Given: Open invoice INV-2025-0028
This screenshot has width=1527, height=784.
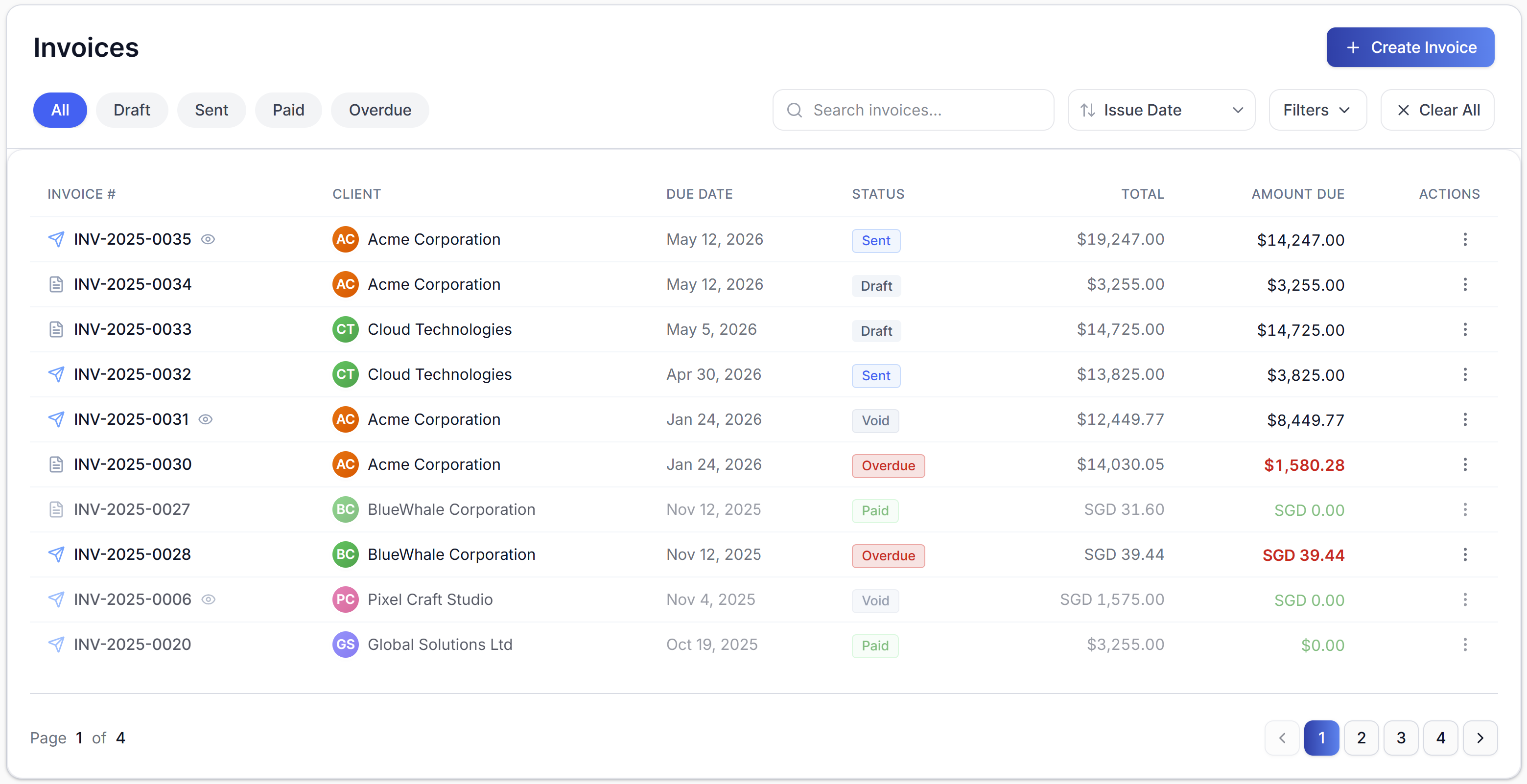Looking at the screenshot, I should point(133,554).
